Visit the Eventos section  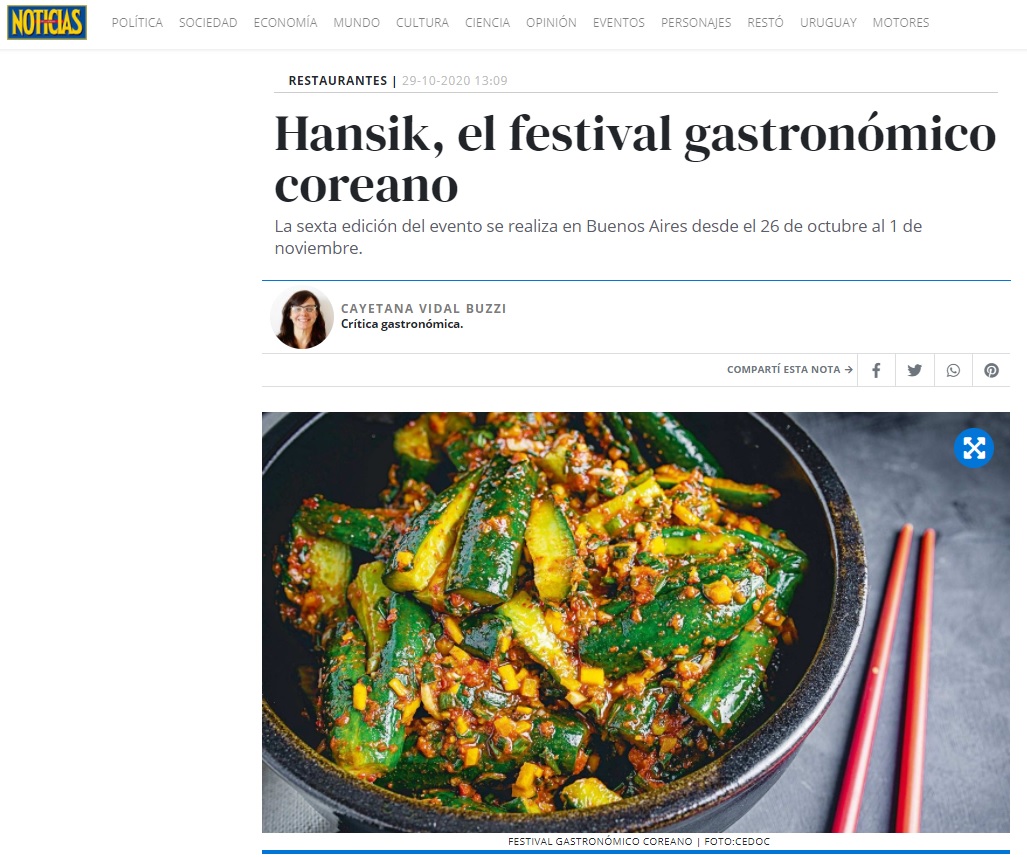(x=619, y=23)
